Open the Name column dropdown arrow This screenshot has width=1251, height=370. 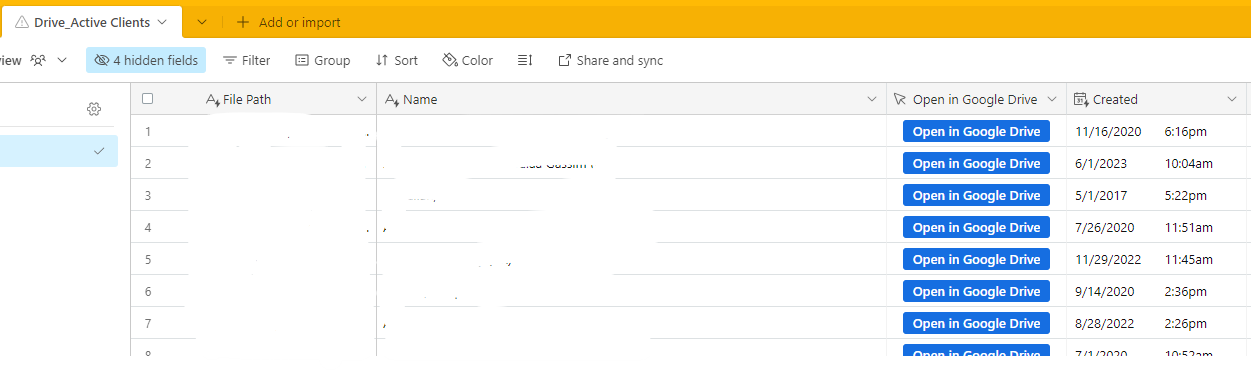(x=872, y=99)
